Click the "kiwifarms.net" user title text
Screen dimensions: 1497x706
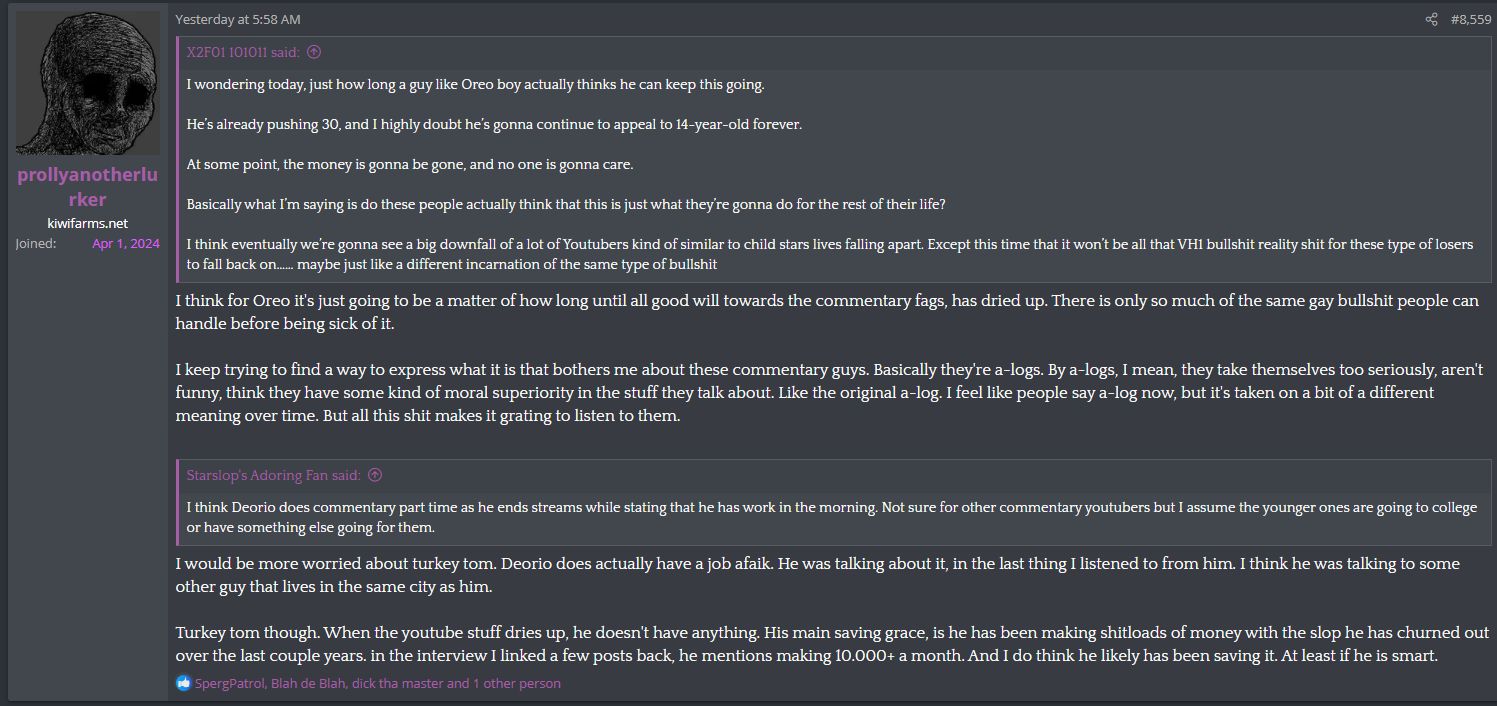tap(88, 223)
